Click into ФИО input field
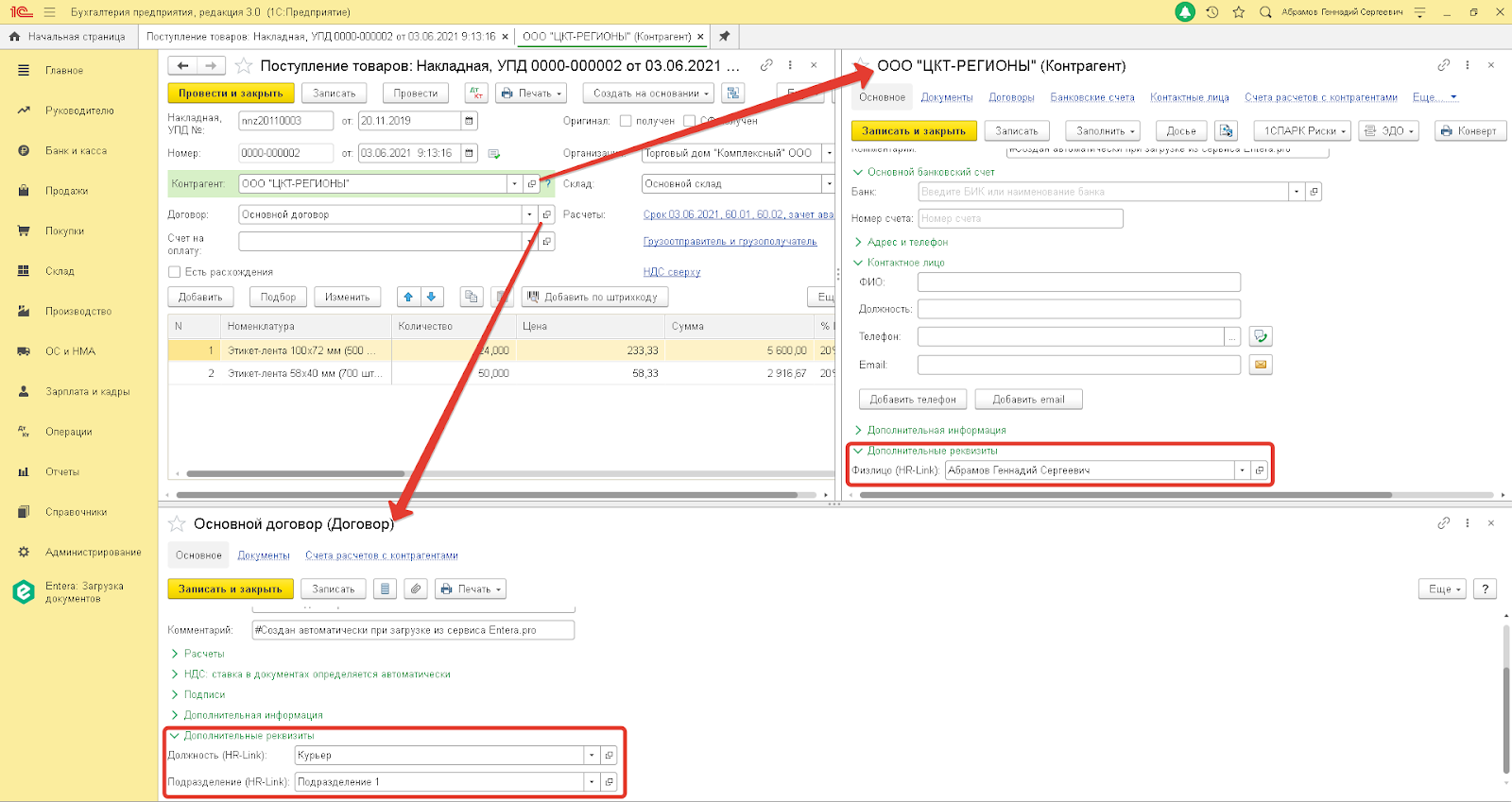 [x=1078, y=282]
